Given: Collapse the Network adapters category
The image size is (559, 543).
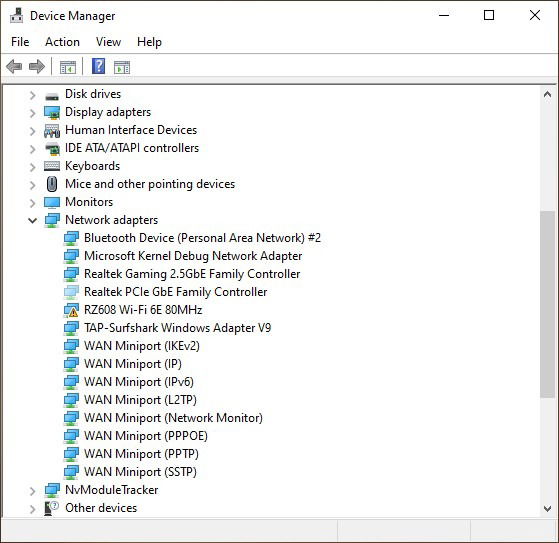Looking at the screenshot, I should [32, 220].
